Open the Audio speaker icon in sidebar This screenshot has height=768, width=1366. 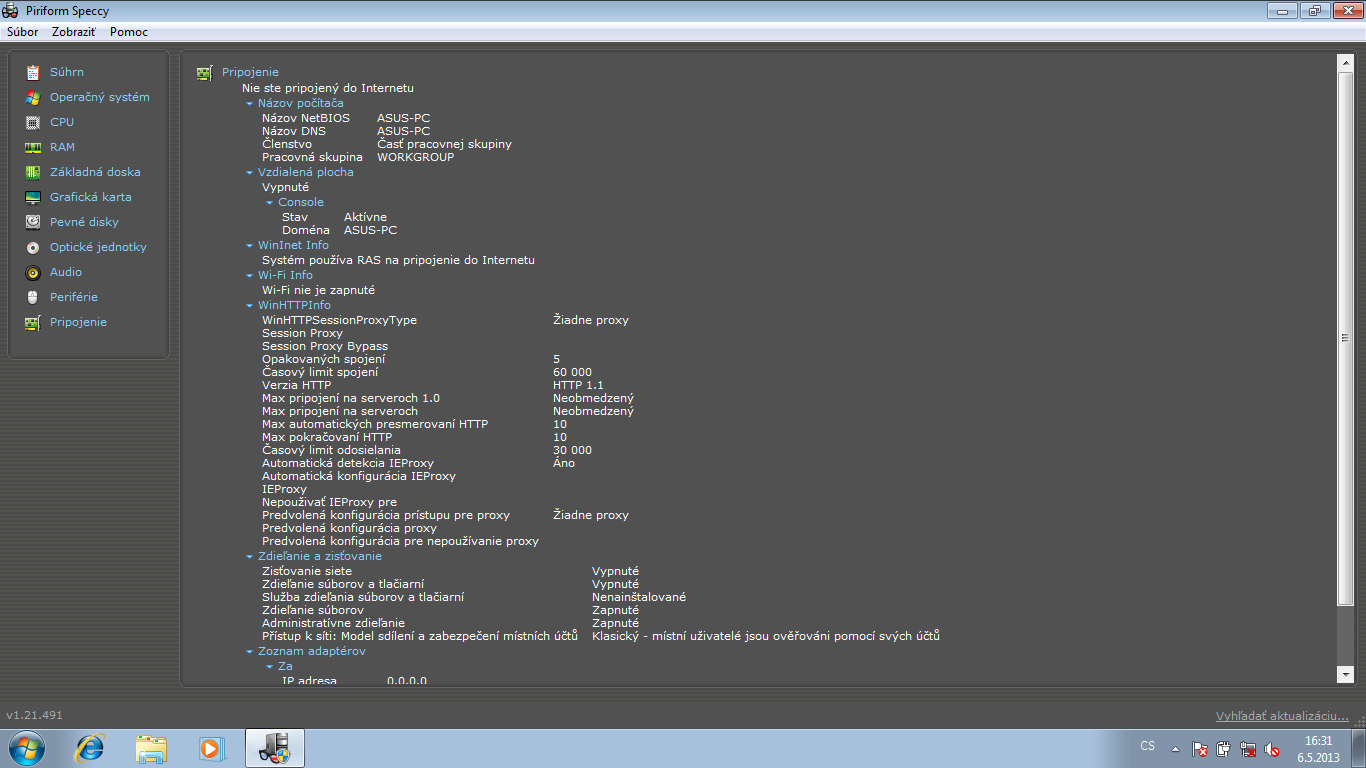(x=33, y=272)
